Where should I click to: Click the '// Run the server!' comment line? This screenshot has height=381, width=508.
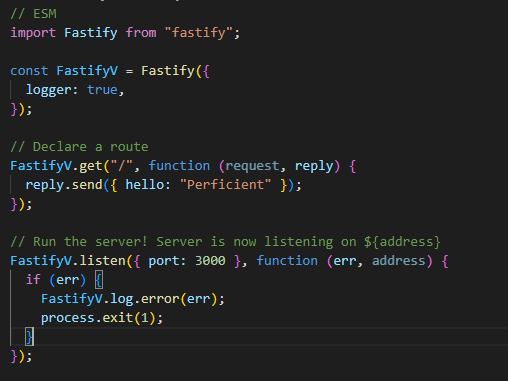[225, 242]
